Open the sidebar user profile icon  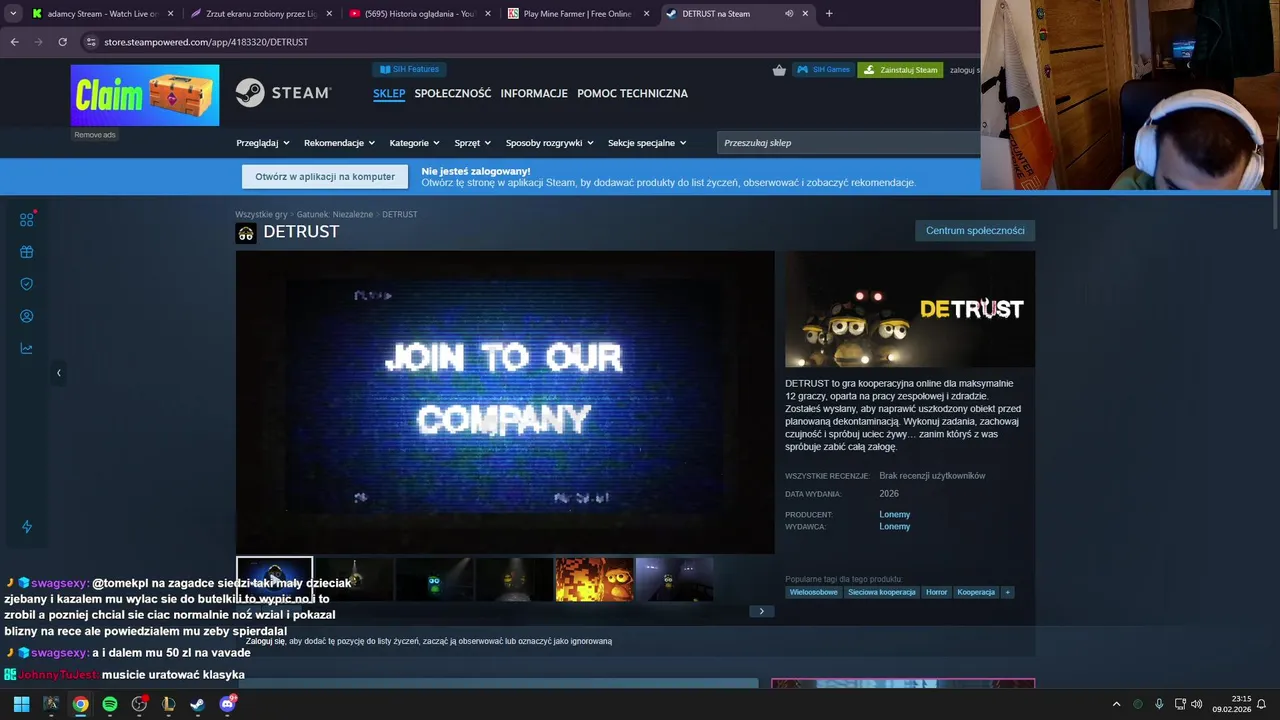coord(27,316)
